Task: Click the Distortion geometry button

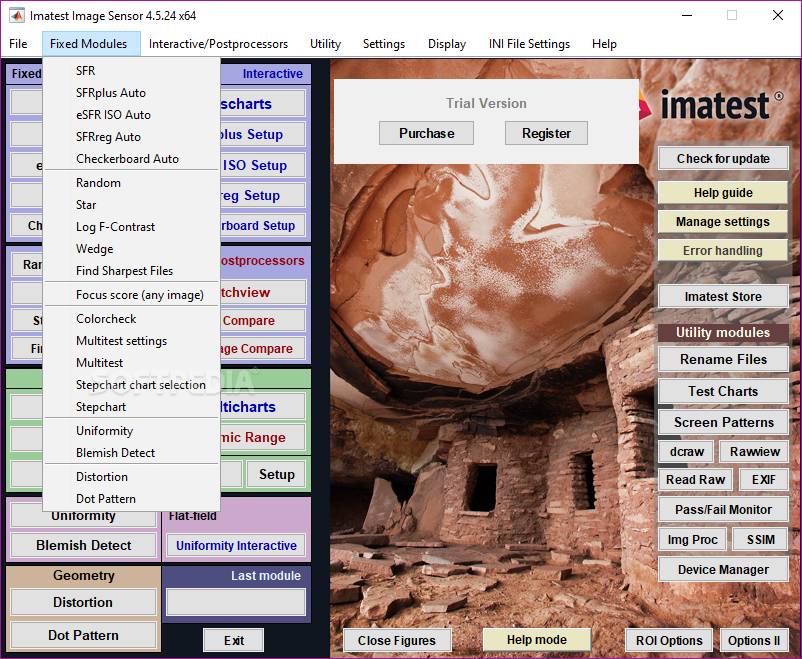Action: 83,602
